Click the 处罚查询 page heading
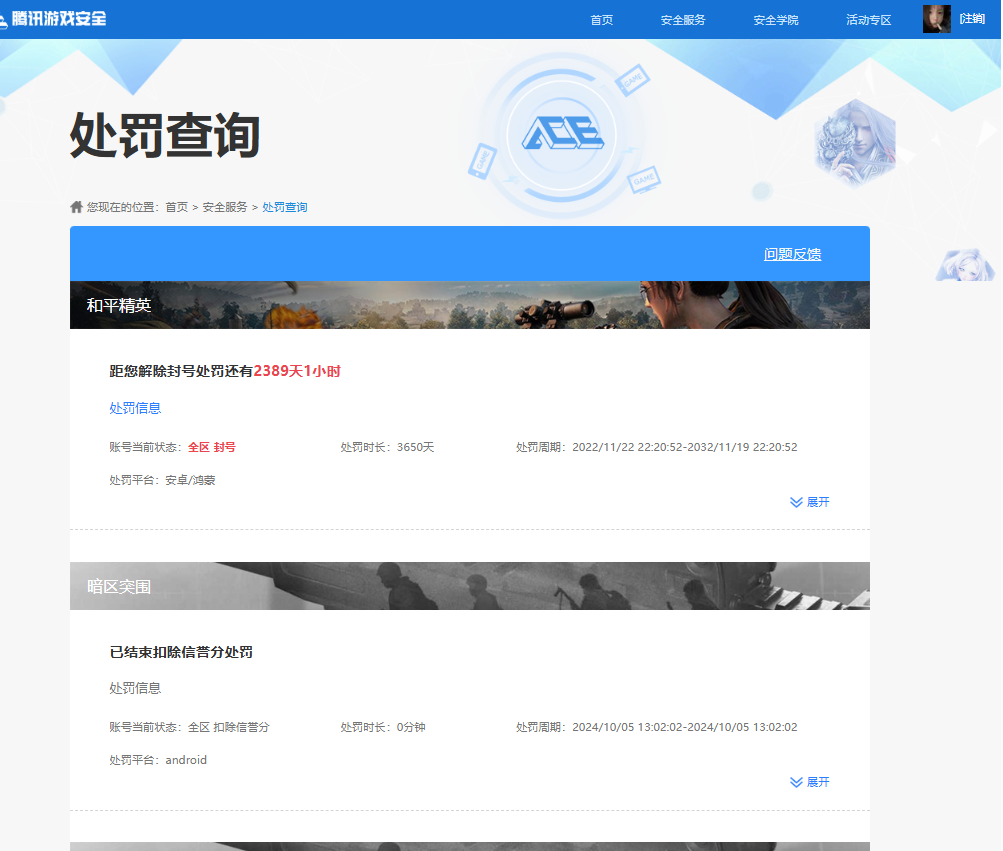The height and width of the screenshot is (851, 1003). point(164,135)
